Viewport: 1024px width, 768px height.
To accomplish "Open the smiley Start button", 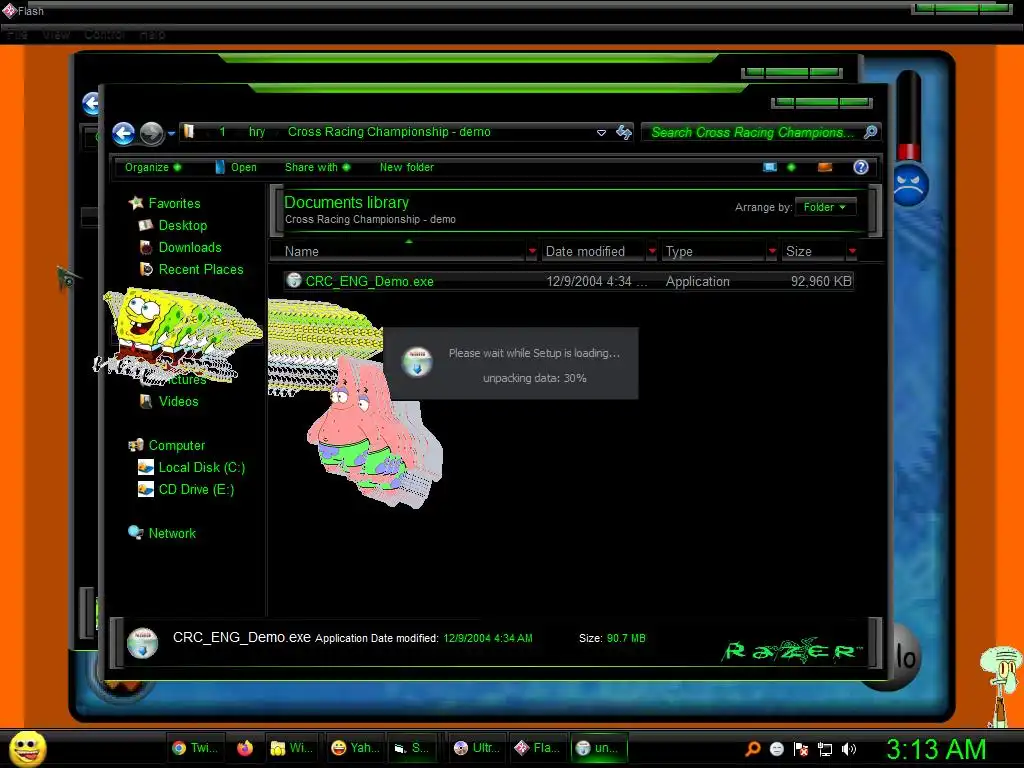I will point(28,749).
